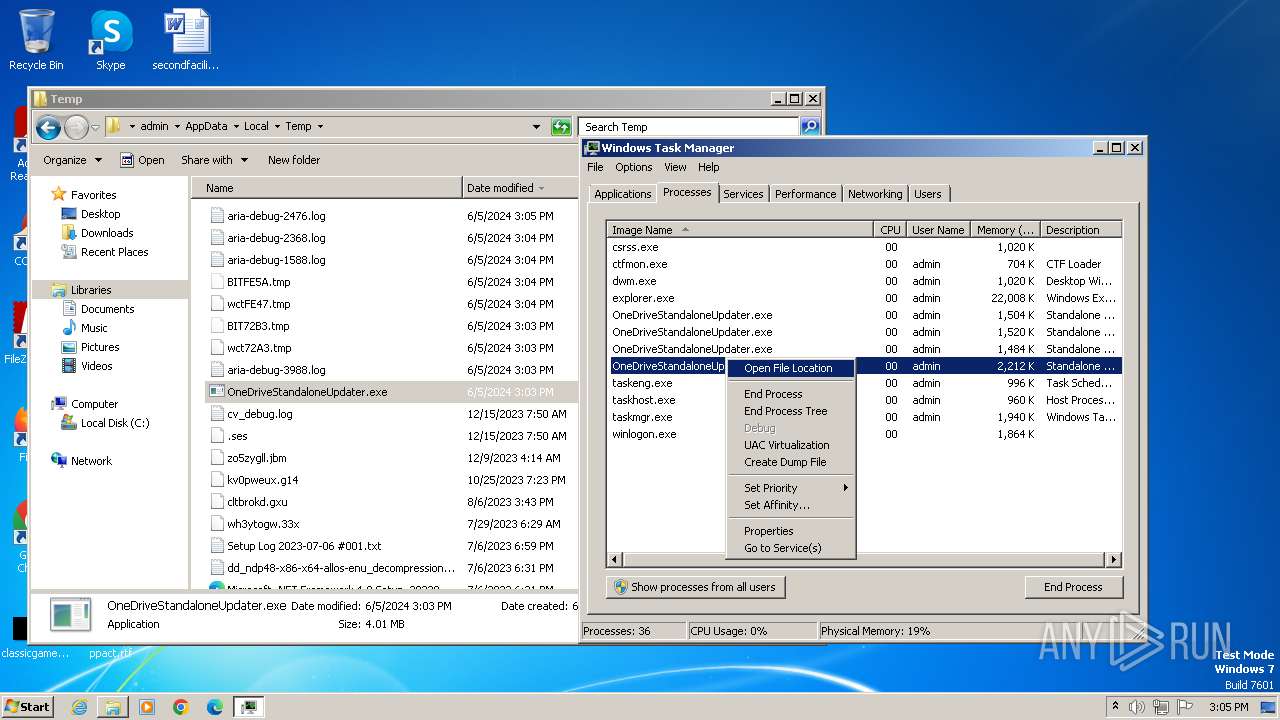Open the File Explorer taskbar icon
Screen dimensions: 1280x720
(113, 707)
